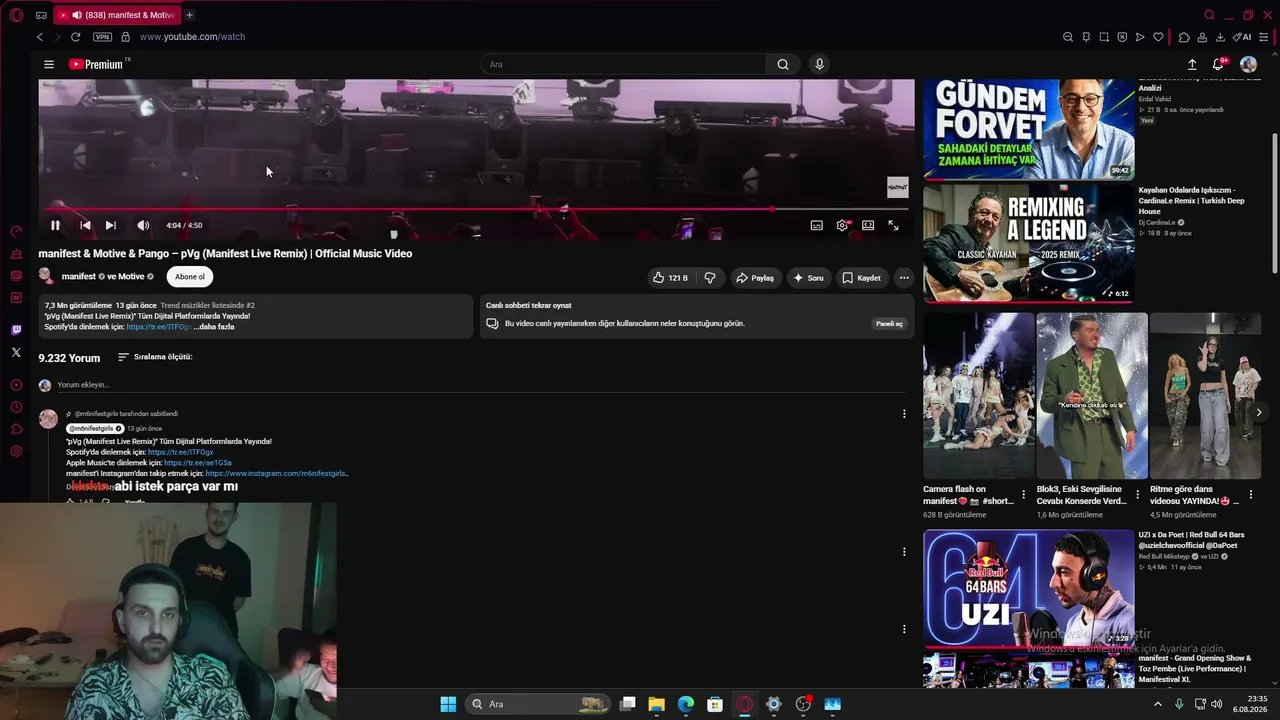Open File Explorer from taskbar

pyautogui.click(x=656, y=704)
